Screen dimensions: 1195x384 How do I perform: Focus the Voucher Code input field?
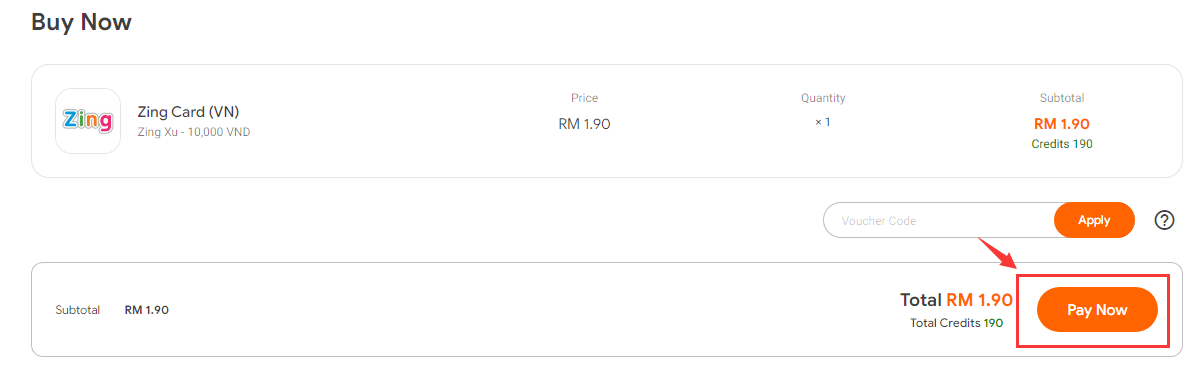(939, 220)
